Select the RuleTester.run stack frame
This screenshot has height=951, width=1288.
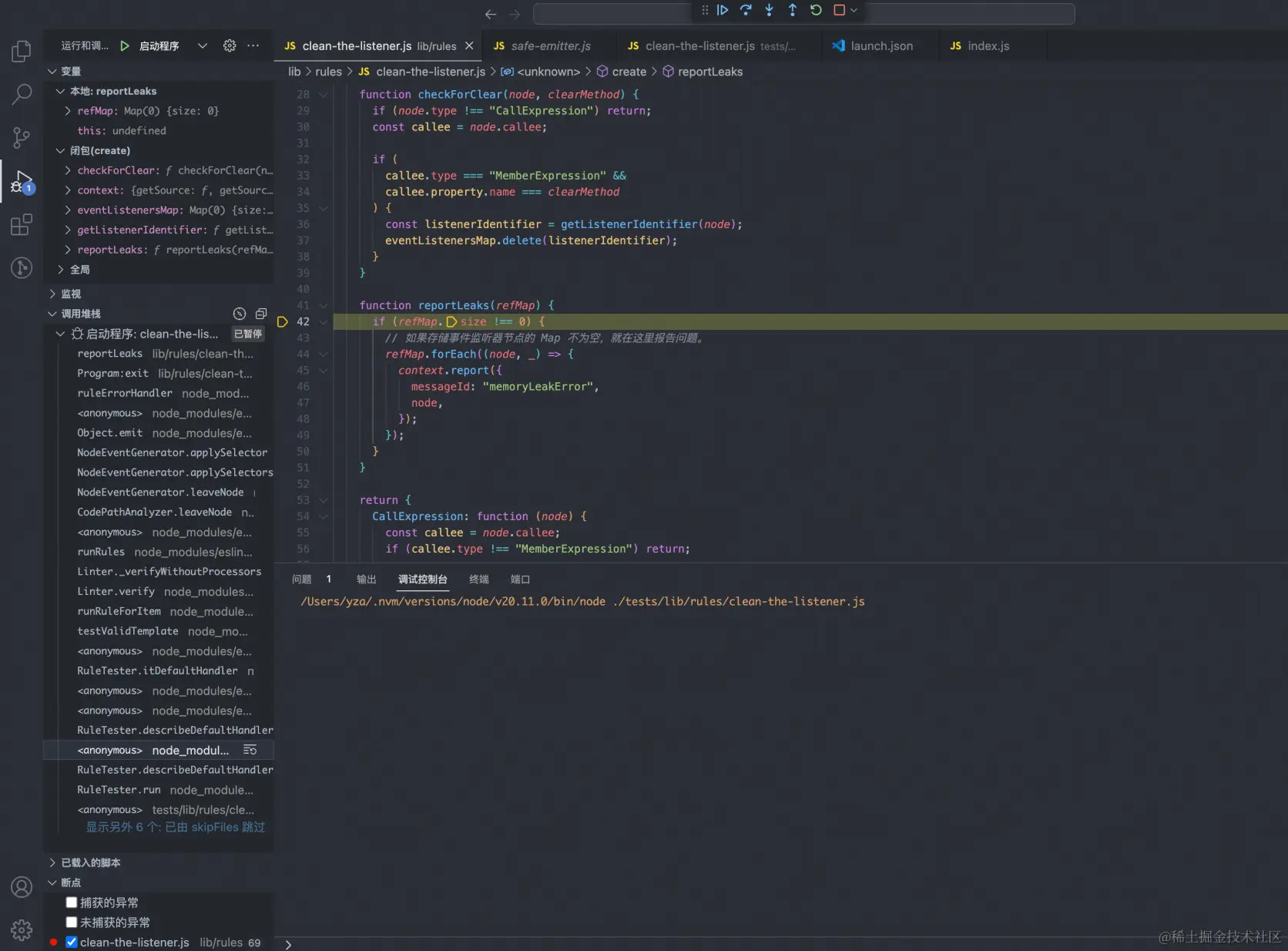pyautogui.click(x=159, y=790)
